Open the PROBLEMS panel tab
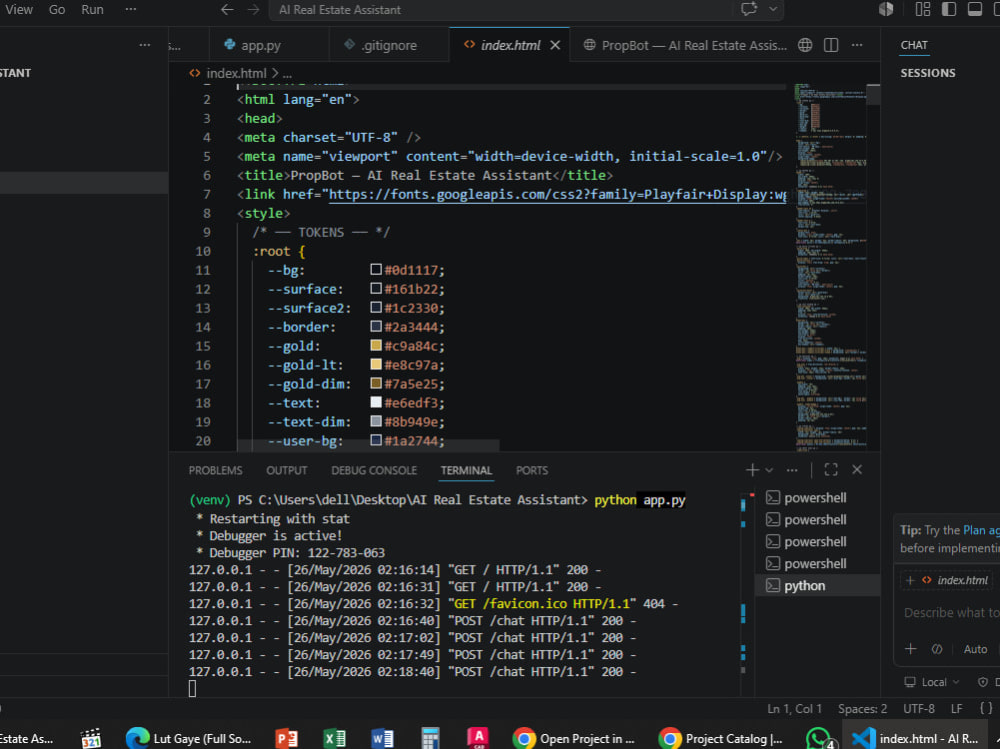Image resolution: width=1000 pixels, height=749 pixels. click(216, 470)
